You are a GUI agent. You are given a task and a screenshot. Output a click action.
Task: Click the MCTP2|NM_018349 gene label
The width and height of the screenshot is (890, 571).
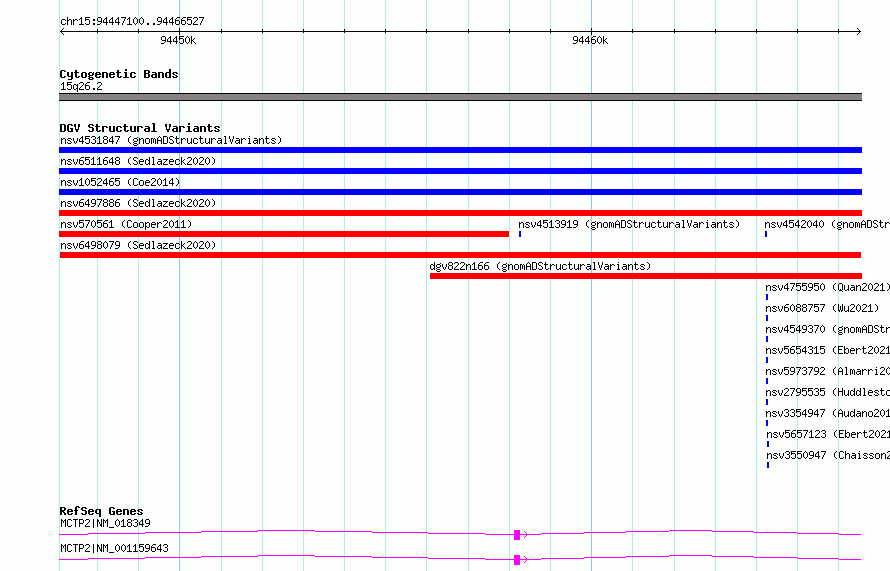click(x=105, y=523)
